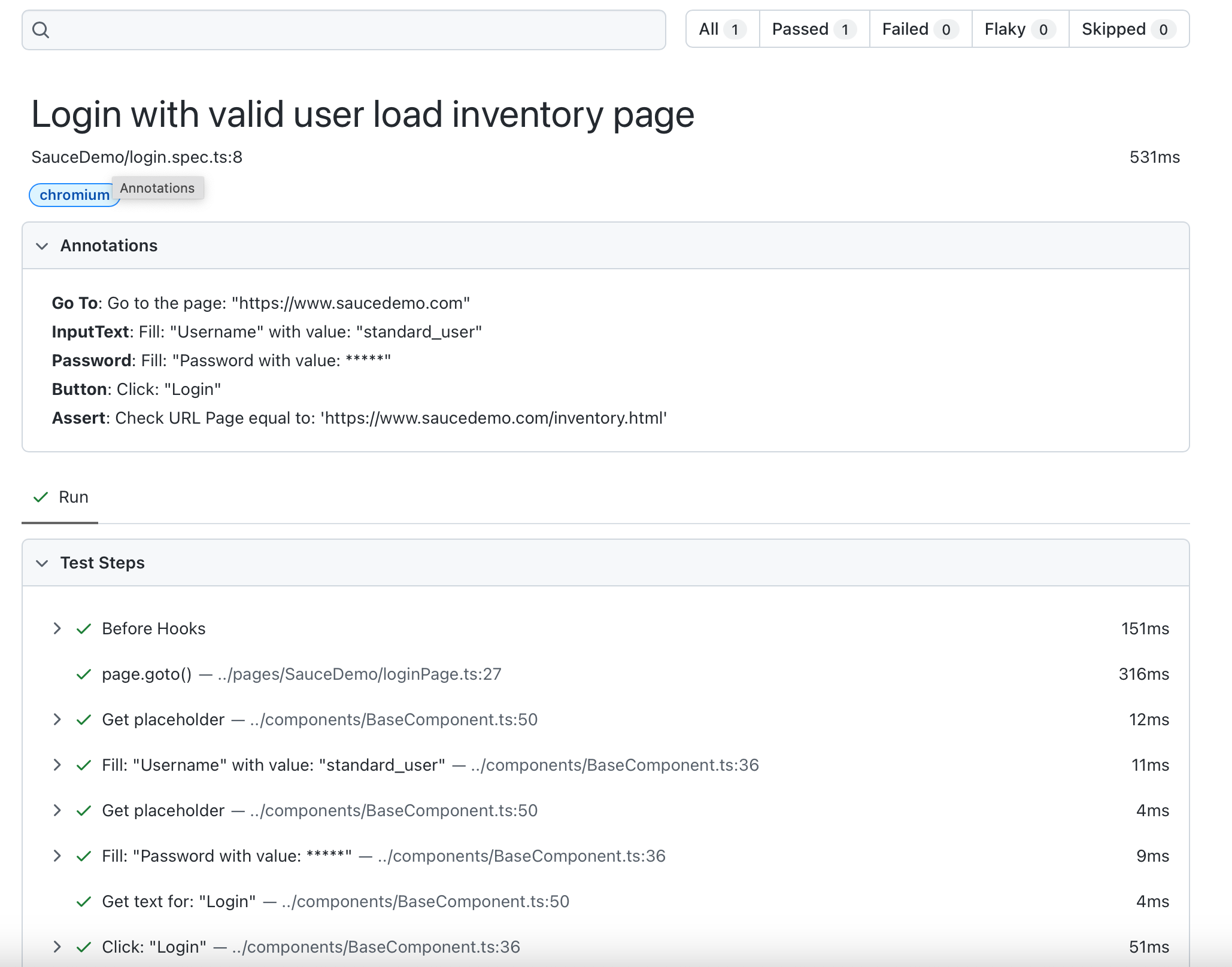Click checkmark beside Fill Password step
Image resolution: width=1232 pixels, height=967 pixels.
(x=84, y=856)
